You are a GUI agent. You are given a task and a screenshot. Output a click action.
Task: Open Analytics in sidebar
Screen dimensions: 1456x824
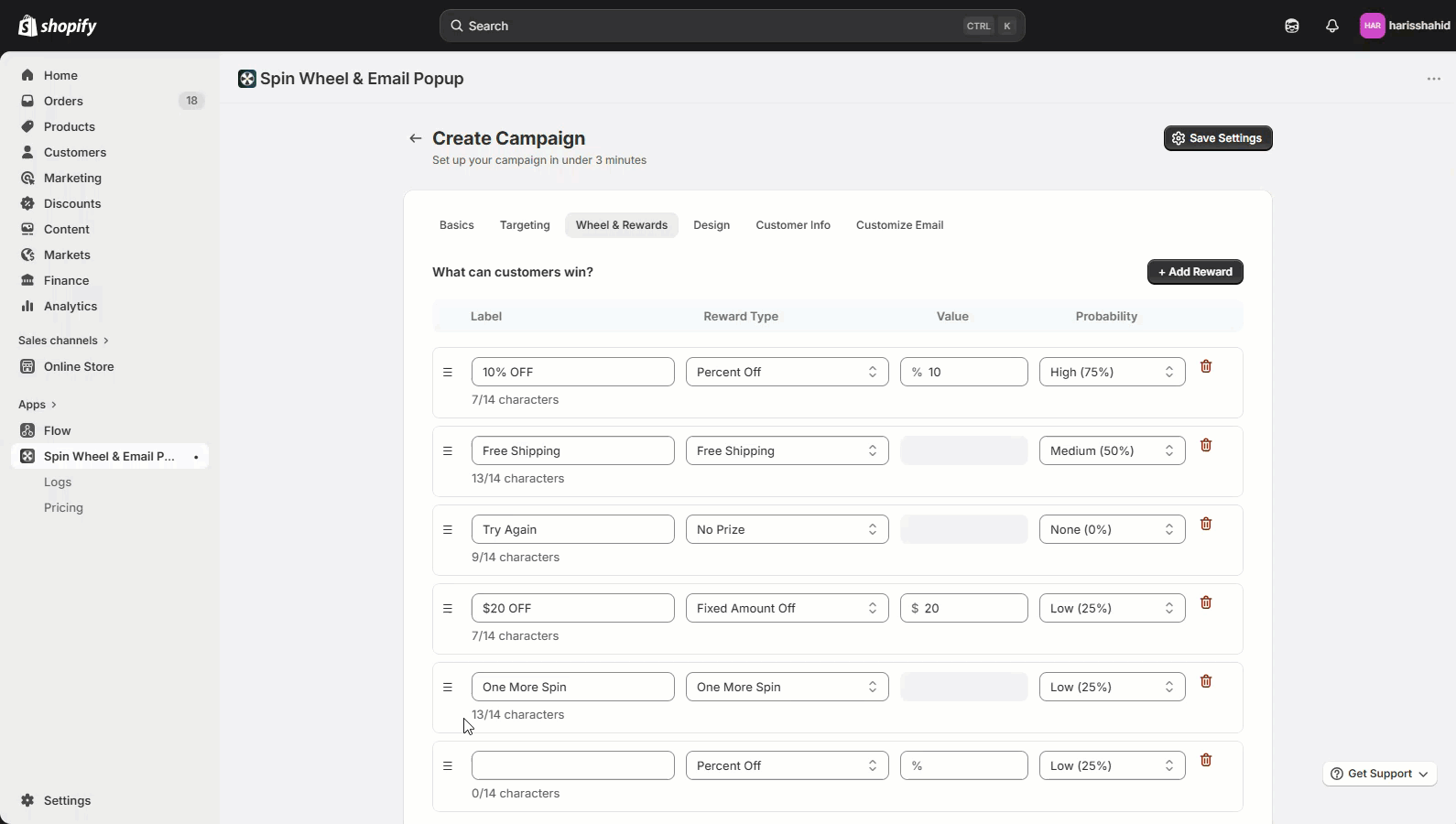(110, 306)
